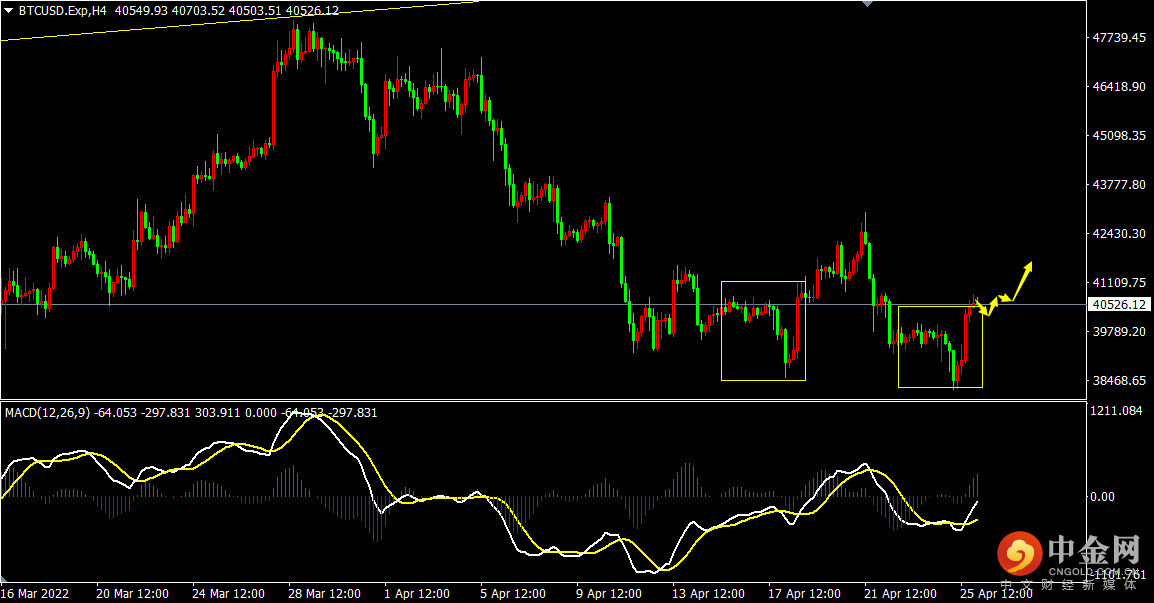Click the 9 Apr 12:00 time label
This screenshot has height=603, width=1154.
coord(609,594)
